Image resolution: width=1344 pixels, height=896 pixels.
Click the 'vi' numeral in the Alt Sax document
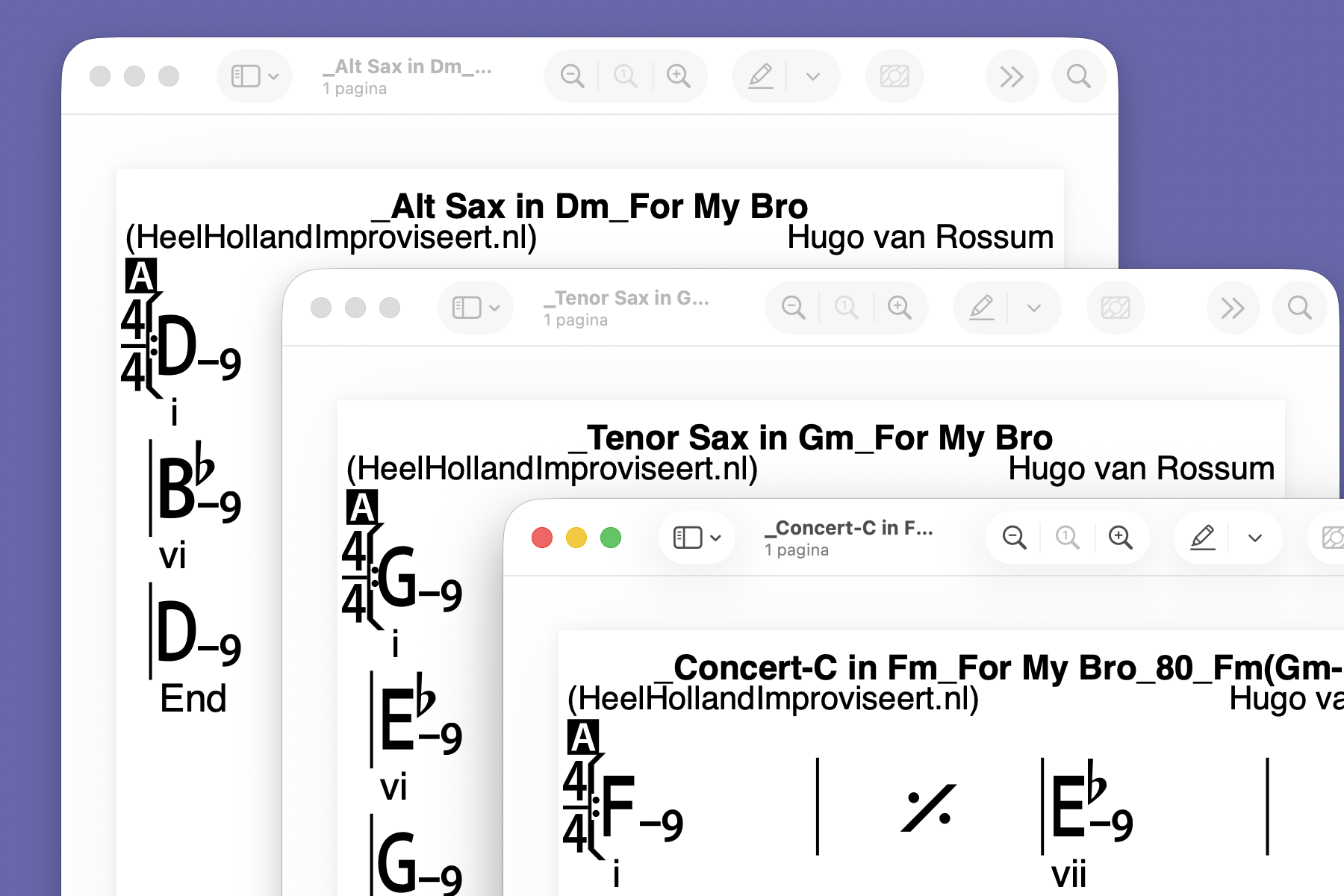pos(172,556)
